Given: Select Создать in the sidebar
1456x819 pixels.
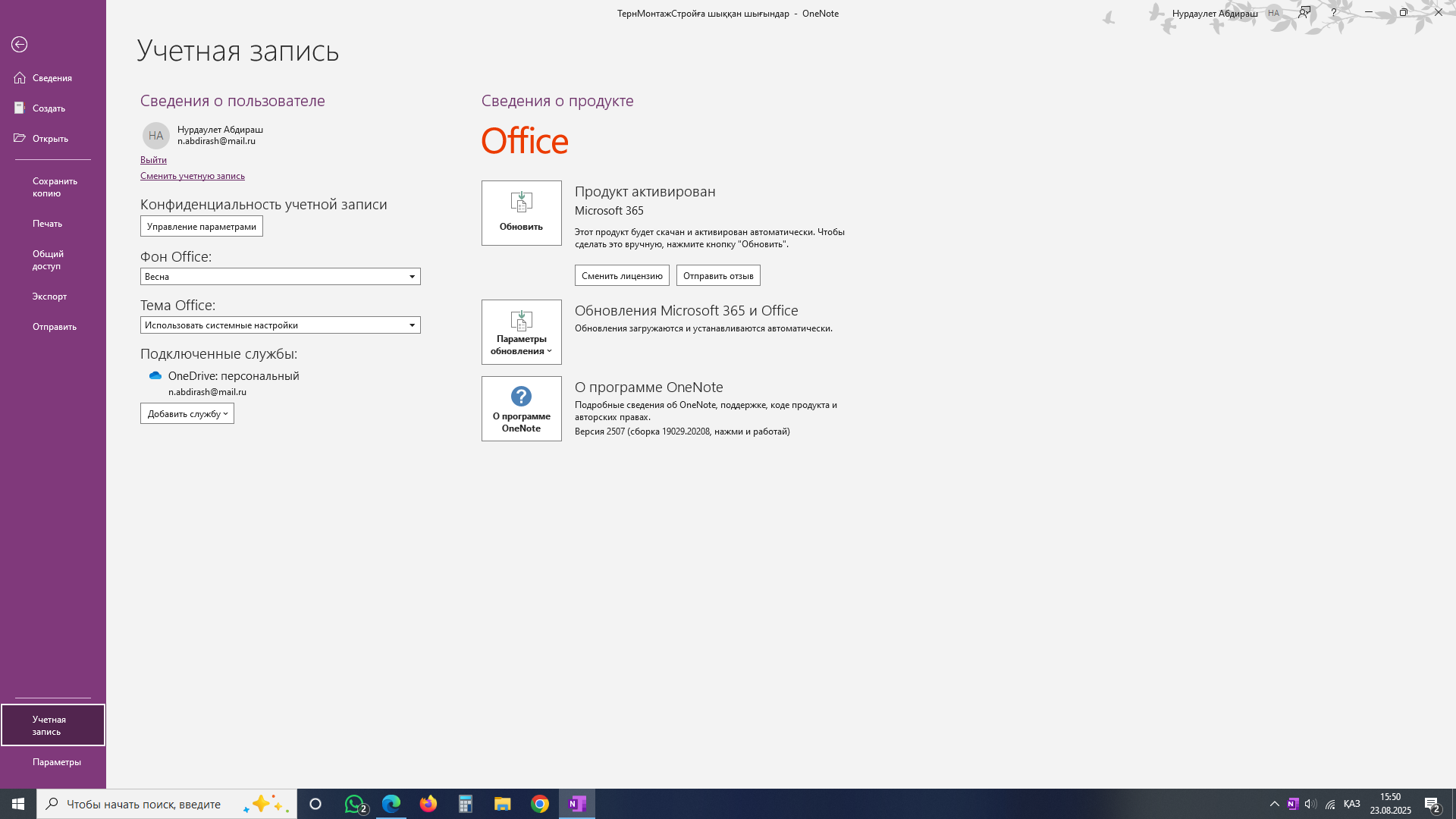Looking at the screenshot, I should [53, 108].
